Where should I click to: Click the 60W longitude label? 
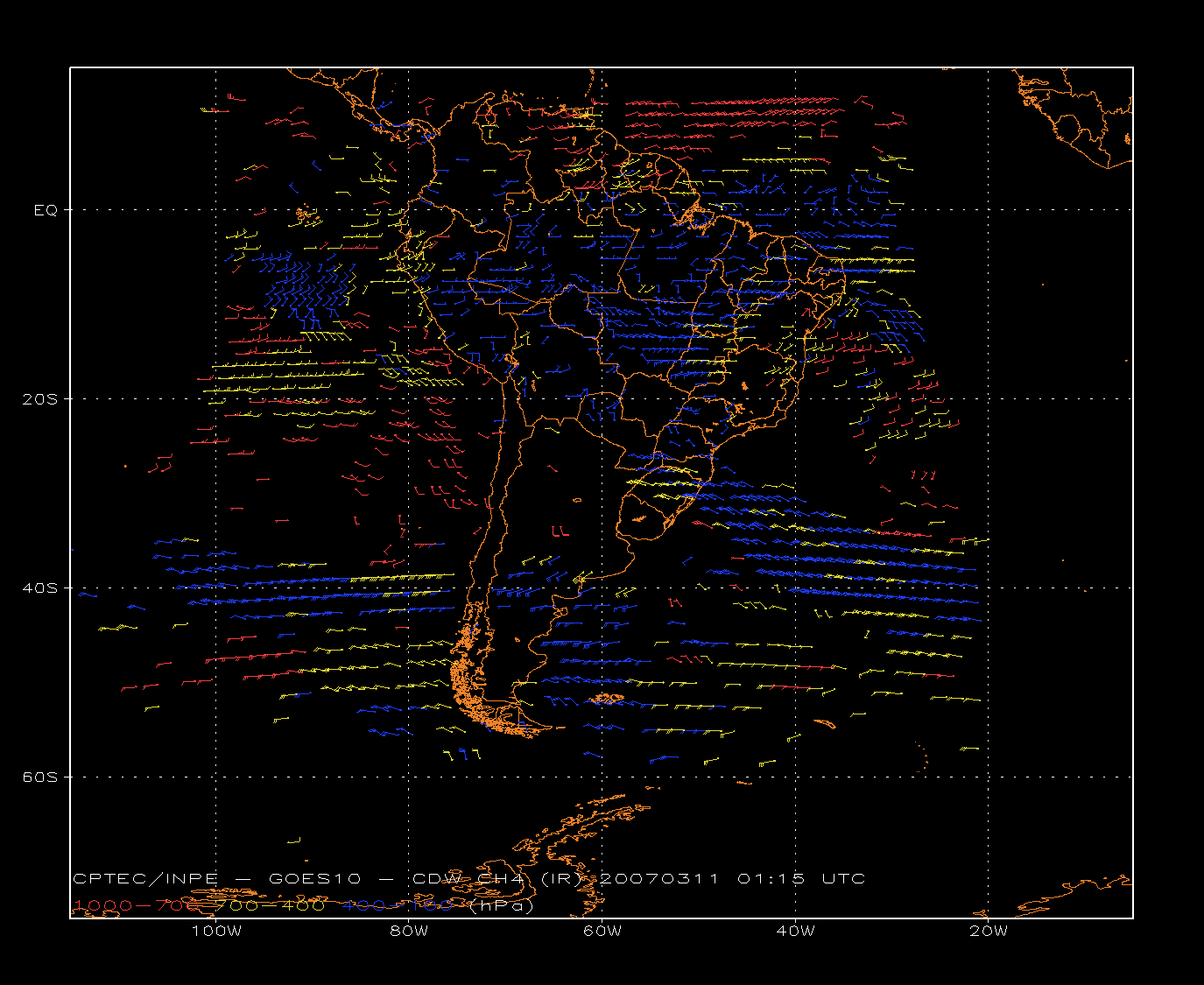pyautogui.click(x=602, y=932)
